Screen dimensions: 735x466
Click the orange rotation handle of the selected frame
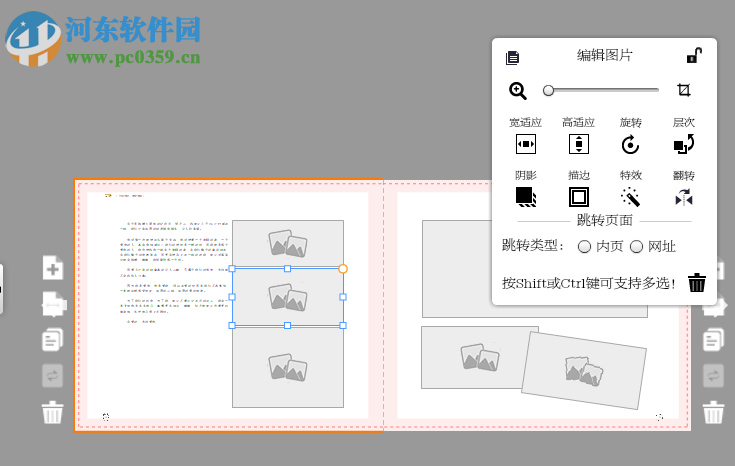click(x=343, y=269)
